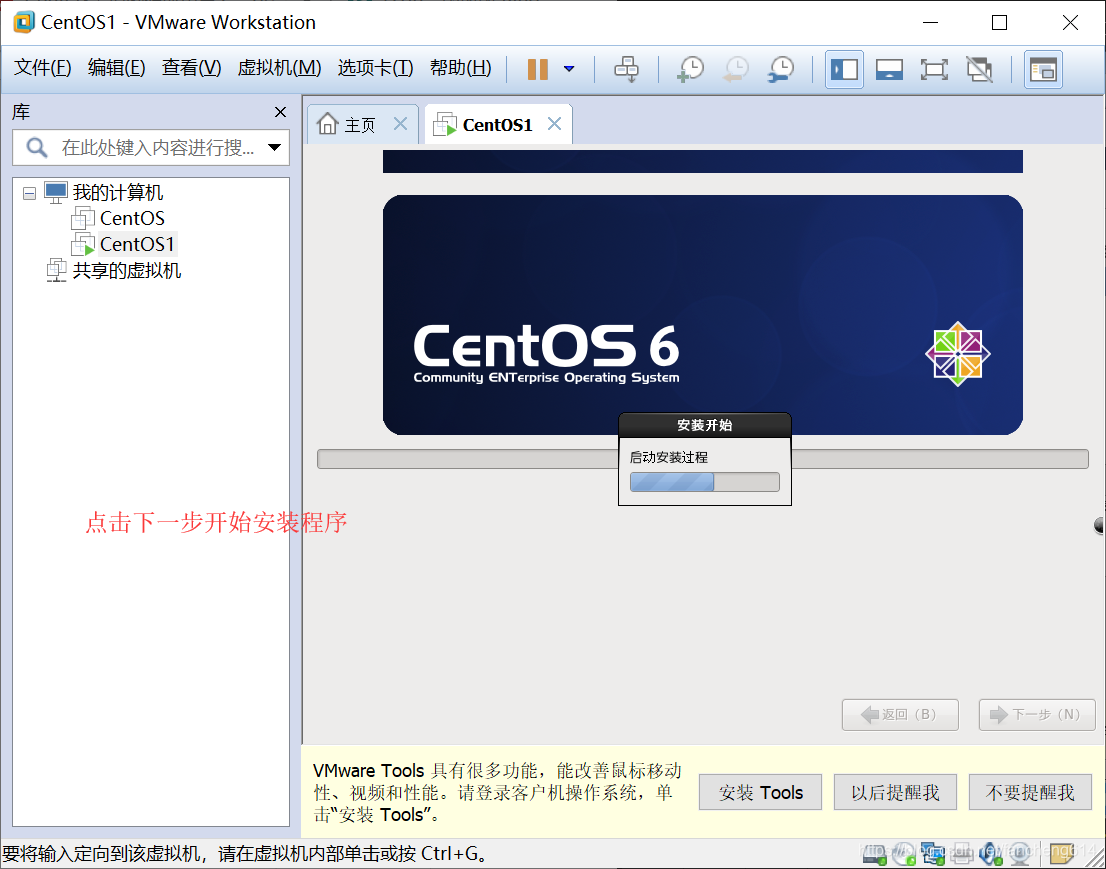Open the 文件(F) menu
This screenshot has width=1106, height=869.
click(x=43, y=68)
